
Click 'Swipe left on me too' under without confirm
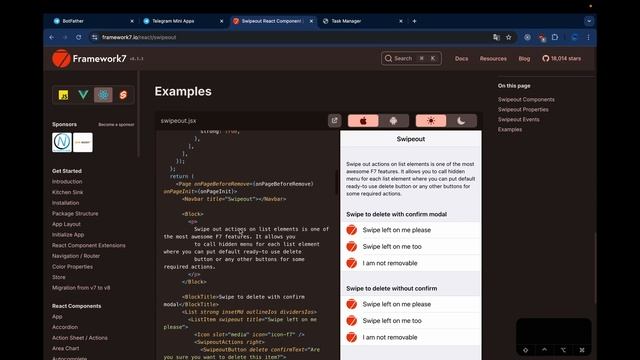[411, 321]
